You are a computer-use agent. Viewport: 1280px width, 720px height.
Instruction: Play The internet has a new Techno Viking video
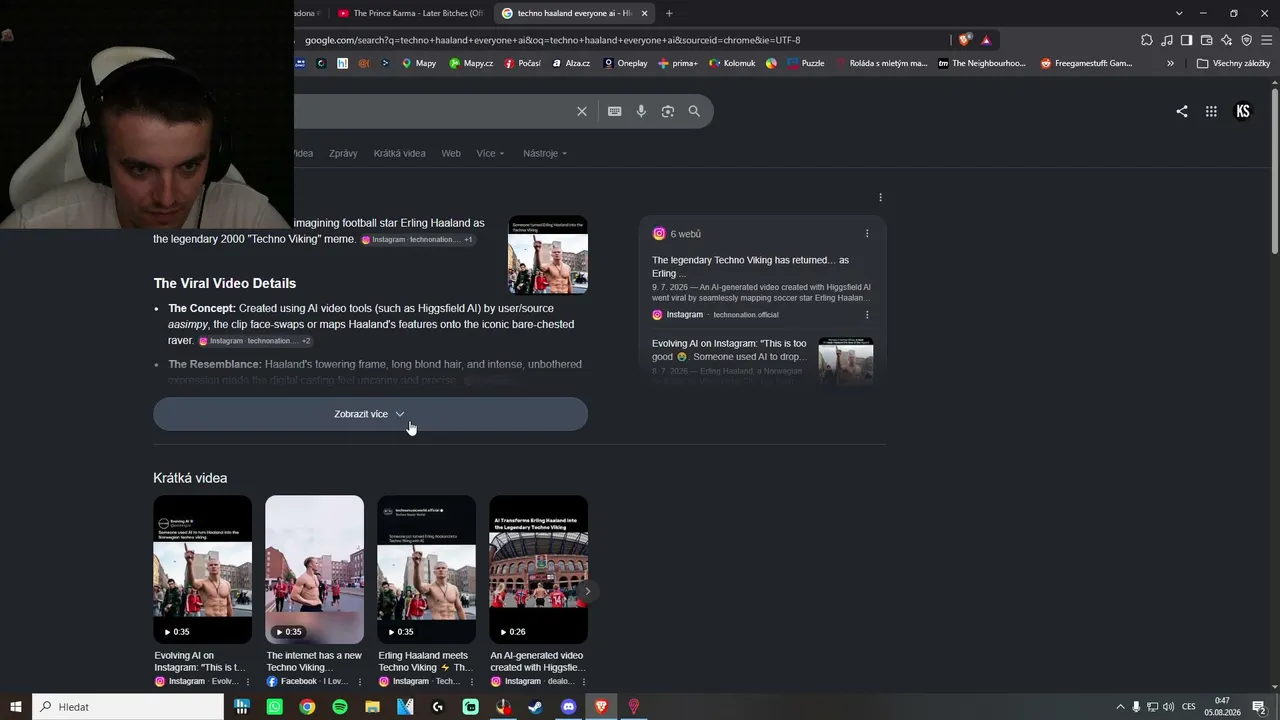[x=314, y=570]
